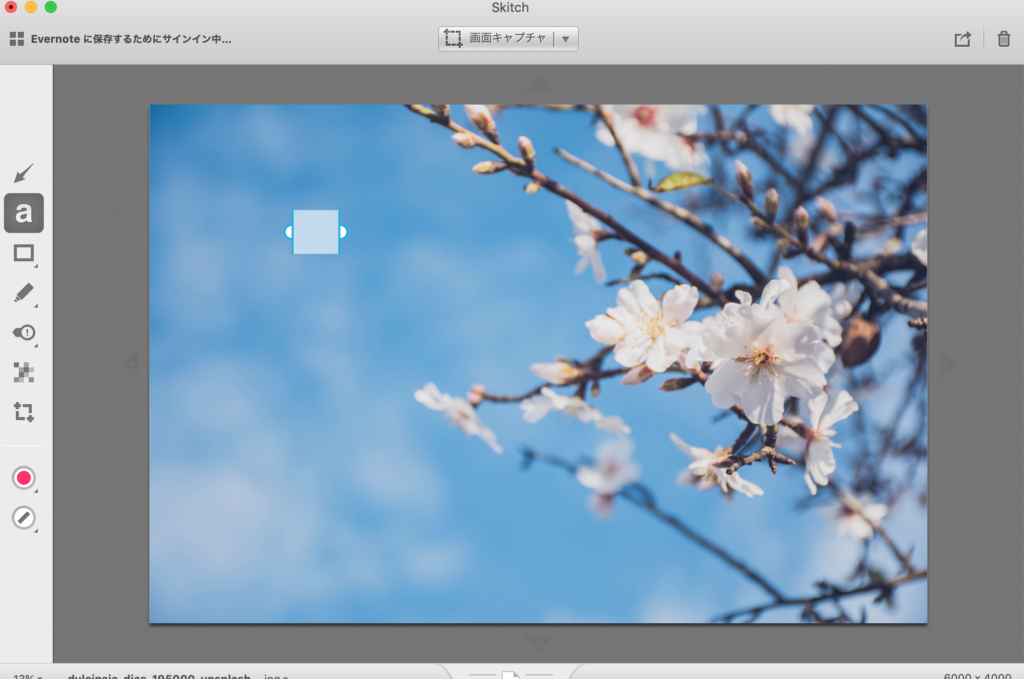The width and height of the screenshot is (1024, 679).
Task: Open the Evernote notes grid icon
Action: [16, 39]
